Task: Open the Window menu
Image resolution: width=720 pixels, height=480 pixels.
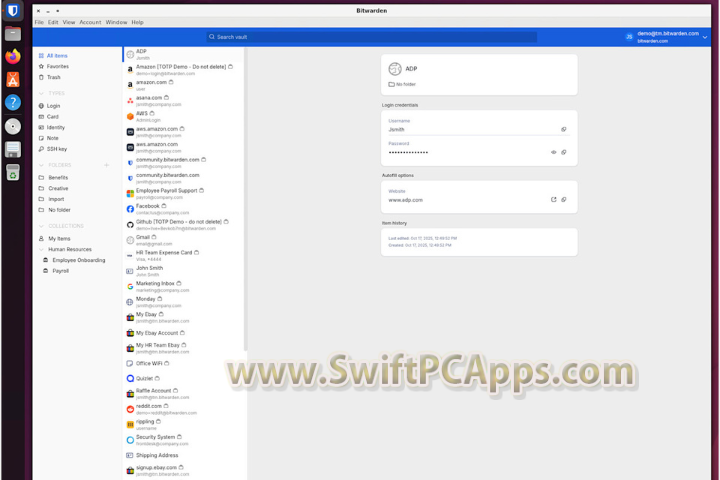Action: click(x=117, y=22)
